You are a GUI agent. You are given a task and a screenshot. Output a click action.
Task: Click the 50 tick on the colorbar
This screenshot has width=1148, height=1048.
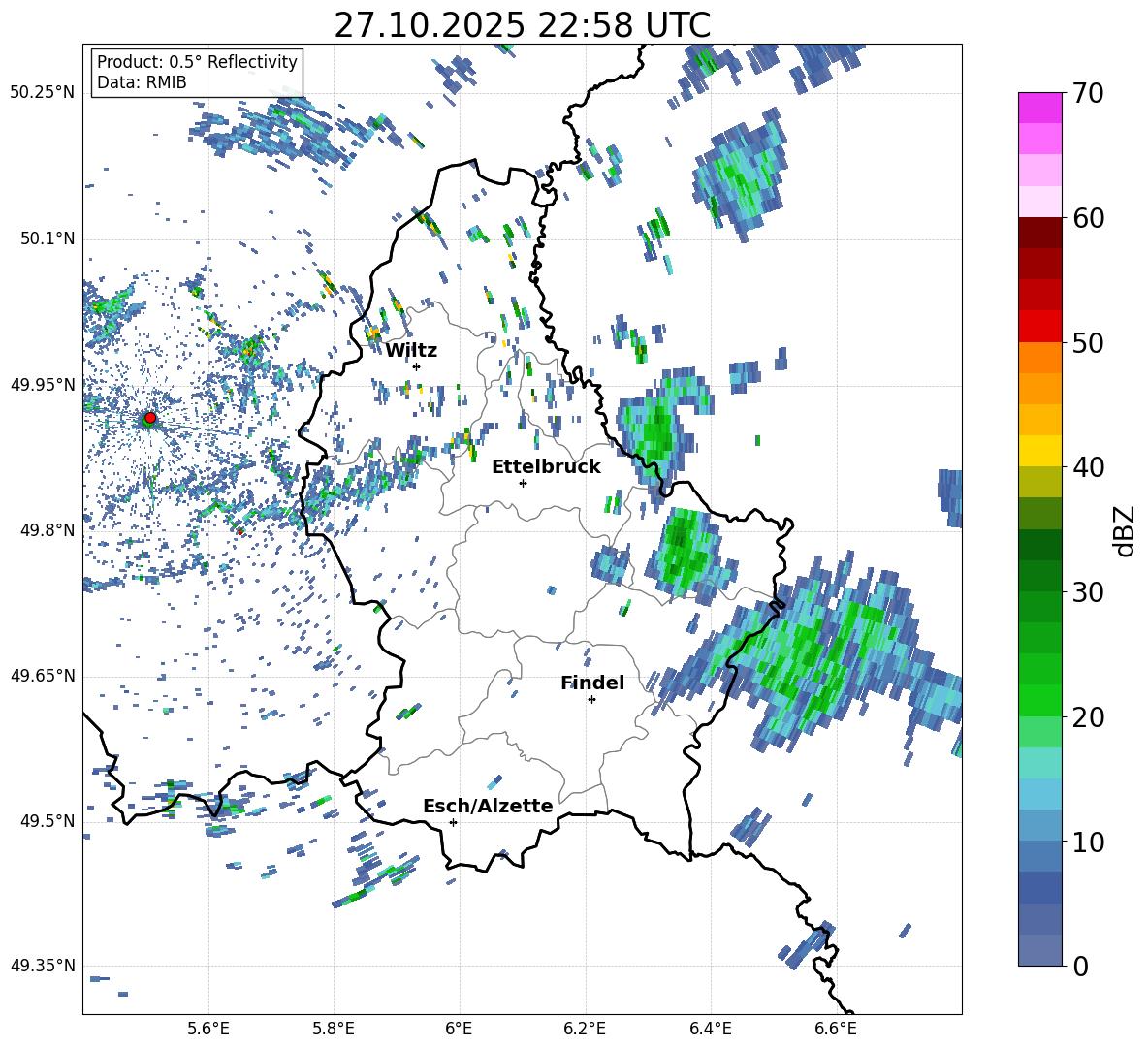pos(1088,342)
